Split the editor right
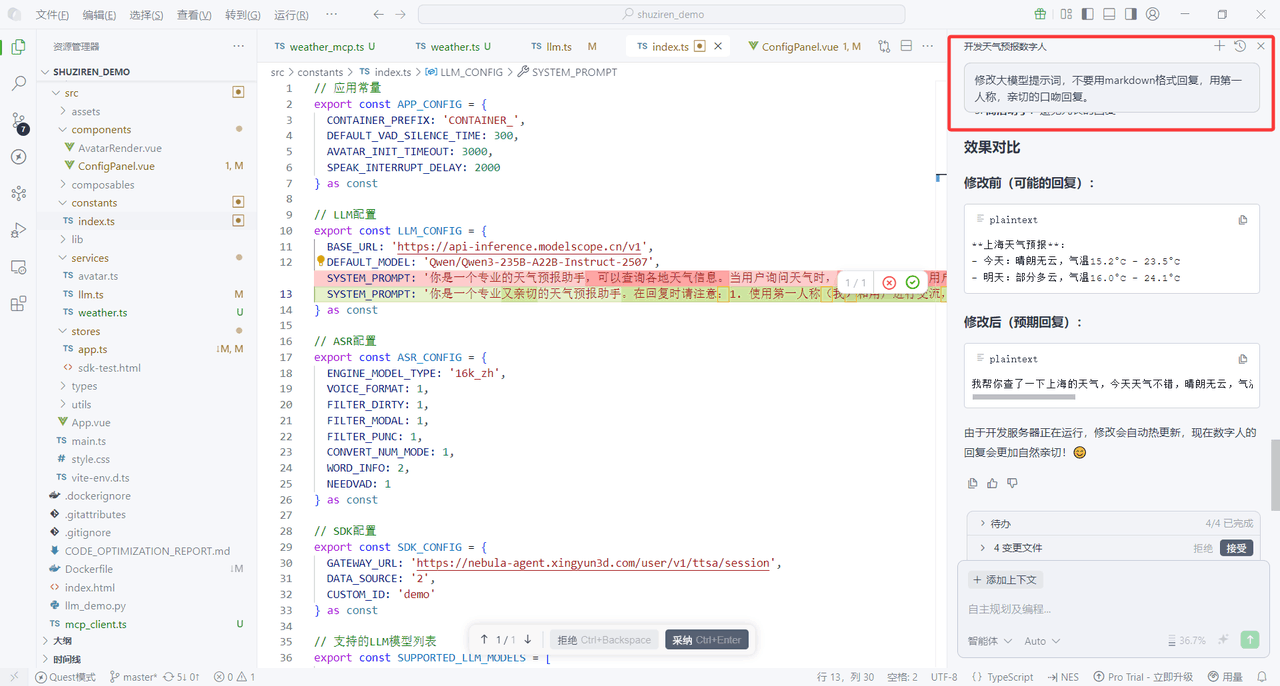 pyautogui.click(x=906, y=46)
